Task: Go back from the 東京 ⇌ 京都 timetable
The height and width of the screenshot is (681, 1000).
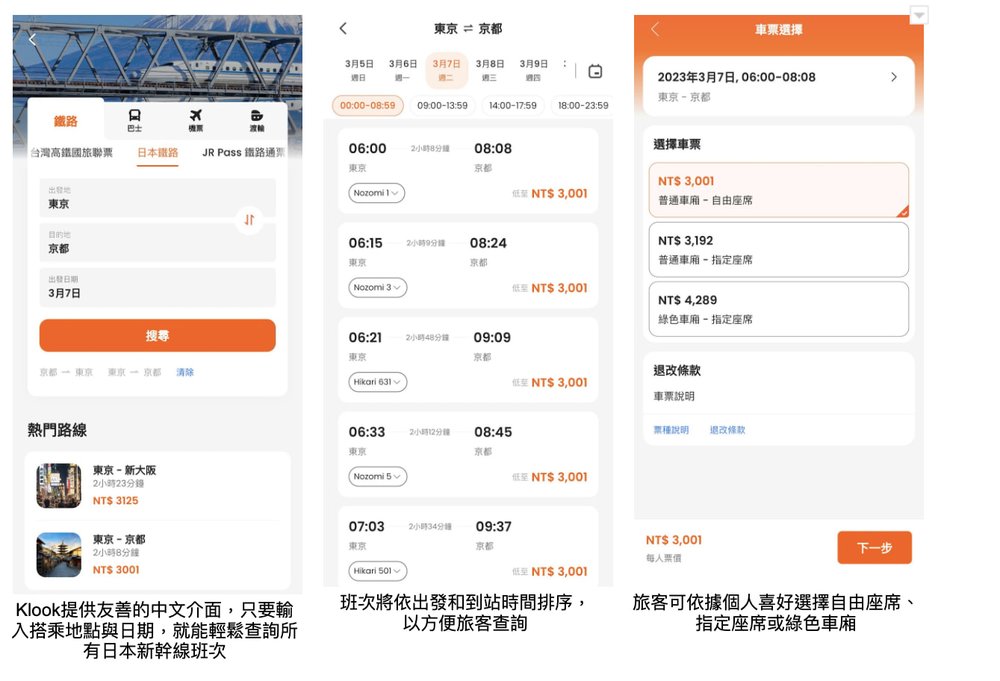Action: coord(343,29)
